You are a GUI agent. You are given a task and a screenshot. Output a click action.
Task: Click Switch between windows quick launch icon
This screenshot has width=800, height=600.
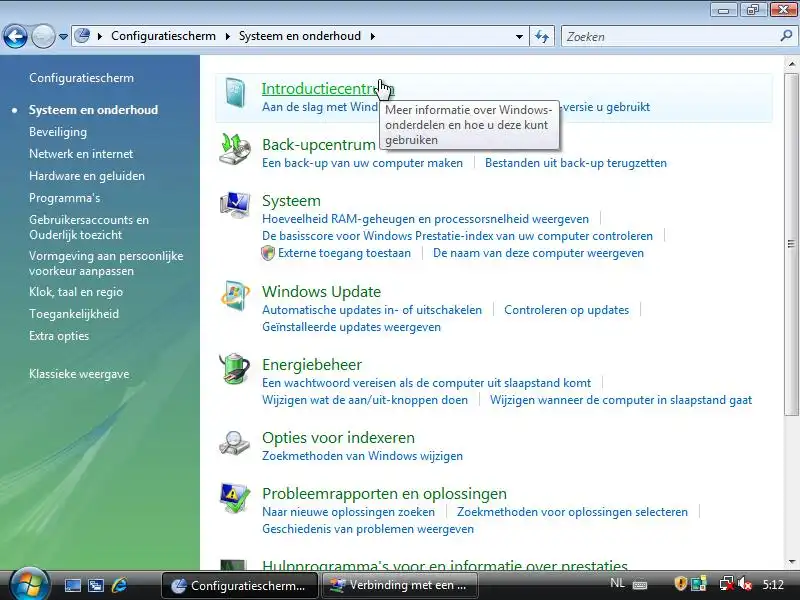(x=95, y=585)
